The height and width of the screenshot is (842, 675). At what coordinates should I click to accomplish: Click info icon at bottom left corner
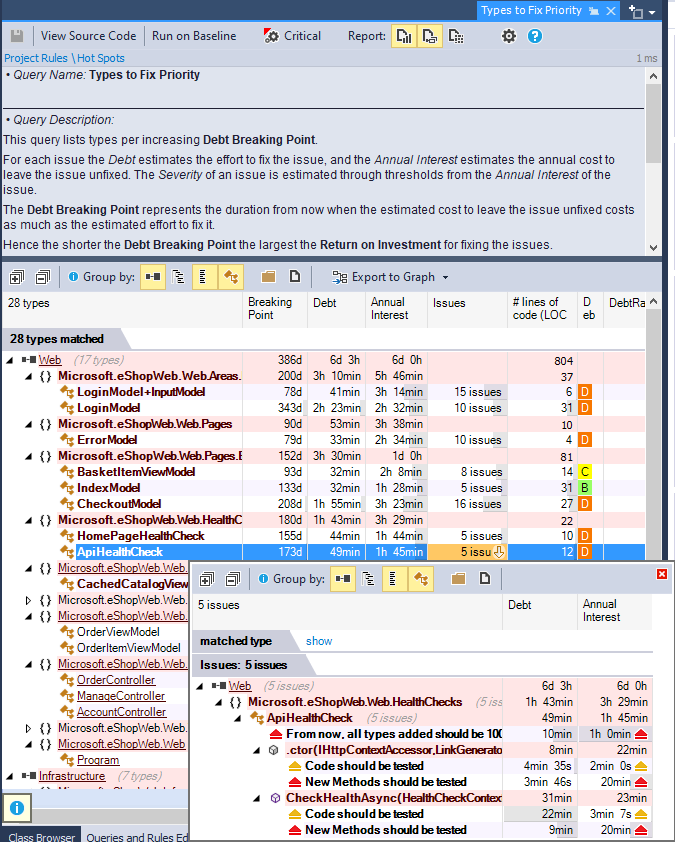pyautogui.click(x=17, y=805)
